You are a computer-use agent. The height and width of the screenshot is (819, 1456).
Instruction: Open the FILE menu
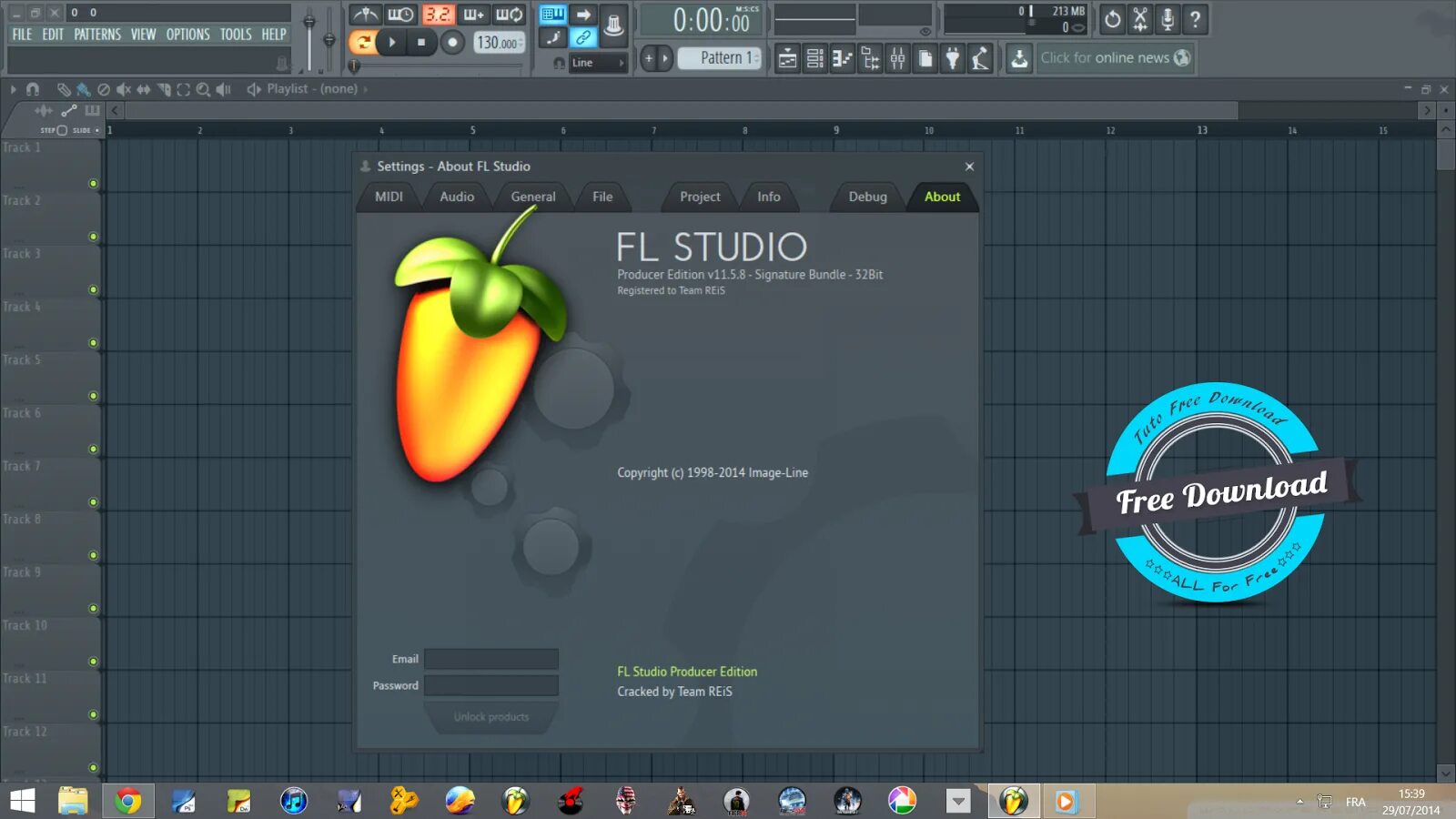click(22, 35)
